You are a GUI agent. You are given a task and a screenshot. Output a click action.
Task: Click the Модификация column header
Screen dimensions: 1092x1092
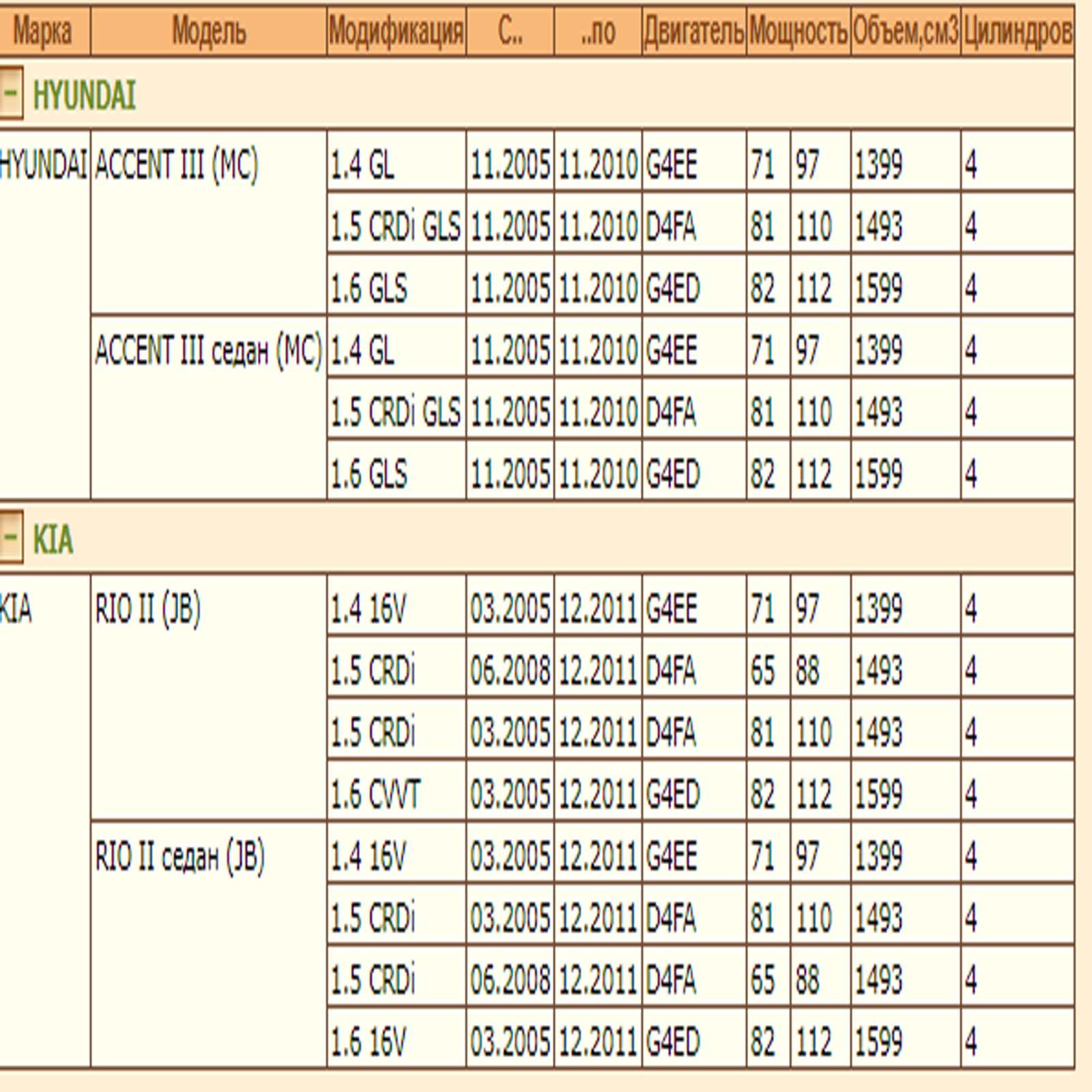coord(396,31)
